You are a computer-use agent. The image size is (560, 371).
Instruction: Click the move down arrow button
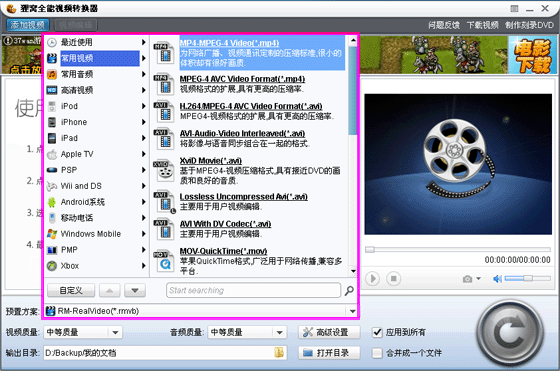click(135, 290)
